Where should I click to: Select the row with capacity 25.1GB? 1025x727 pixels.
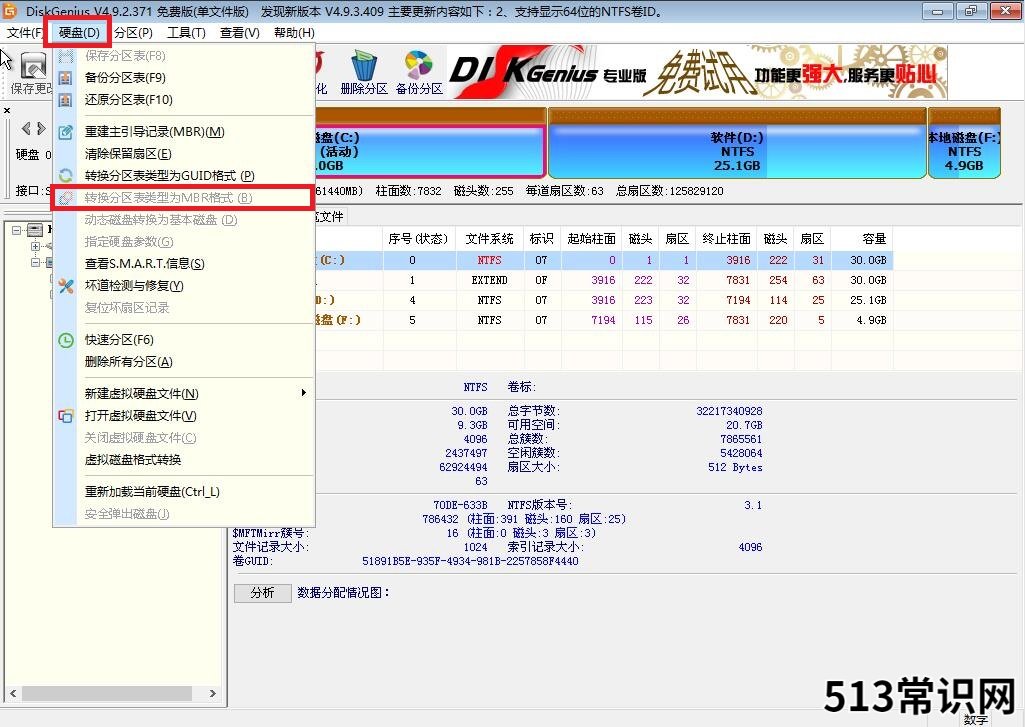click(x=604, y=300)
